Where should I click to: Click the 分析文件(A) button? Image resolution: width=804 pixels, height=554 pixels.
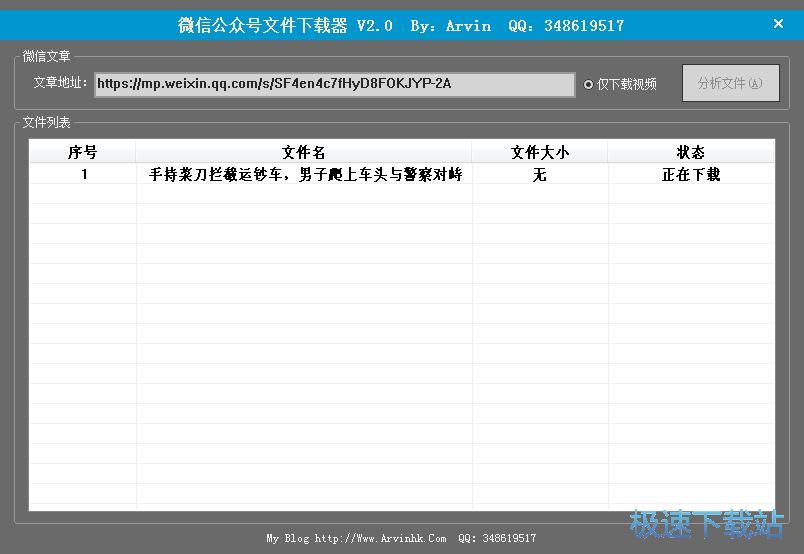[x=730, y=83]
